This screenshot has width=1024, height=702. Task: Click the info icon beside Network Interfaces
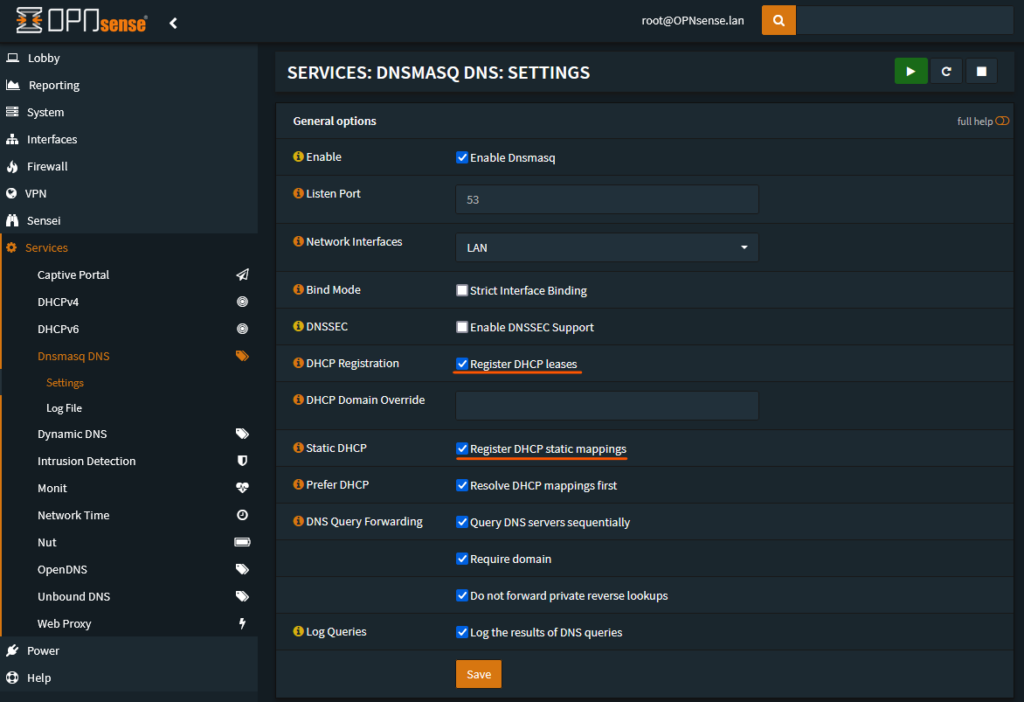298,242
